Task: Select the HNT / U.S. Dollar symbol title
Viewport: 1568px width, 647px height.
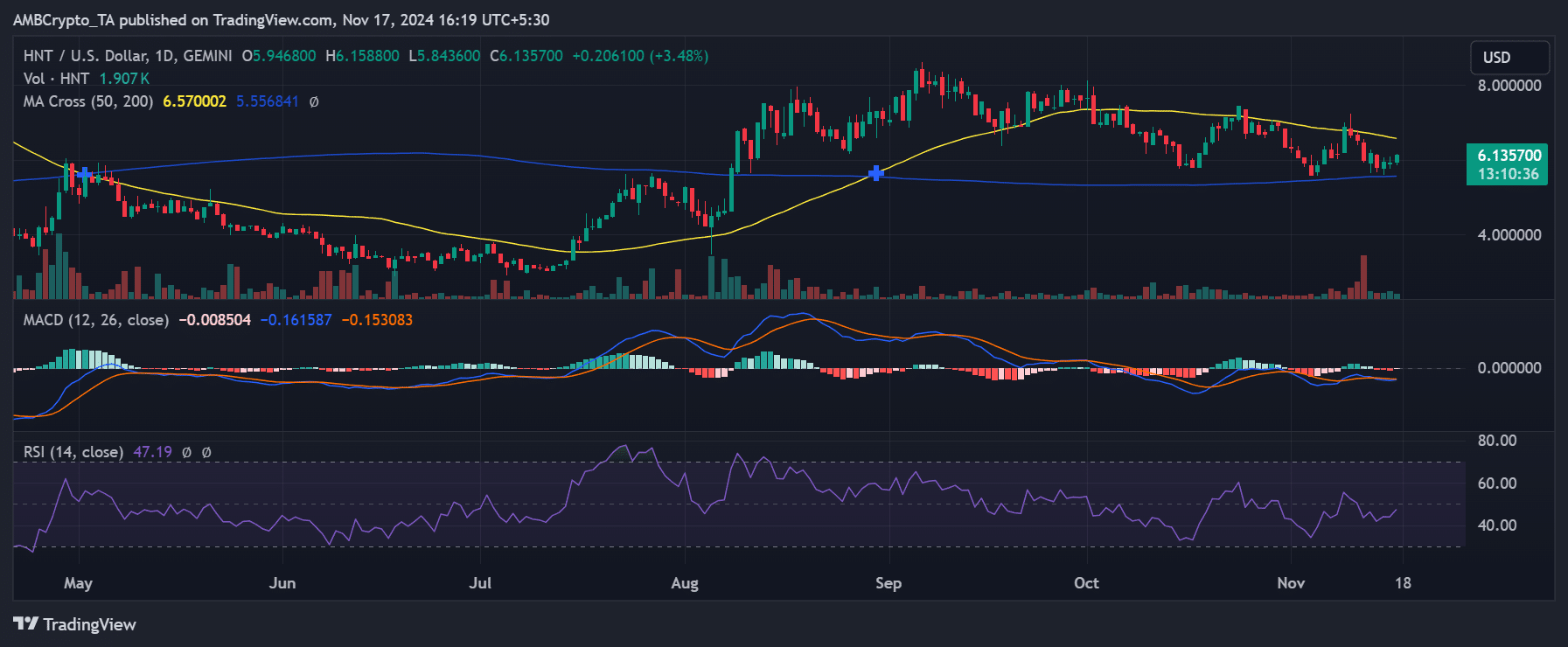Action: click(x=128, y=56)
